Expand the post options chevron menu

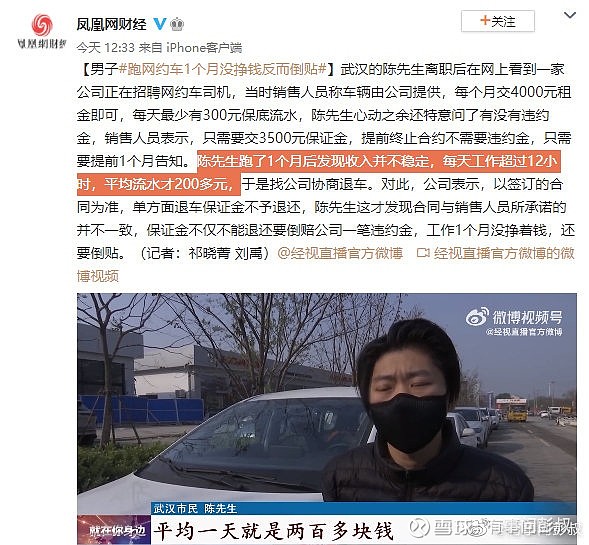(x=570, y=15)
